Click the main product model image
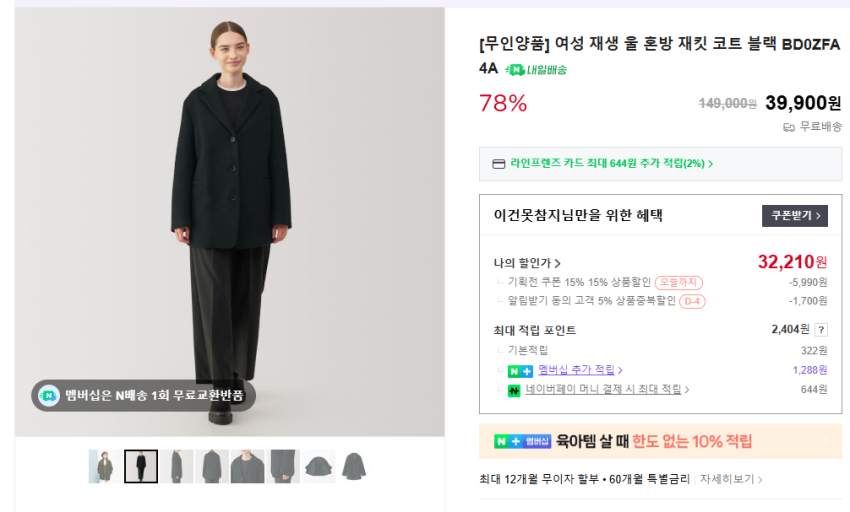 (x=229, y=220)
